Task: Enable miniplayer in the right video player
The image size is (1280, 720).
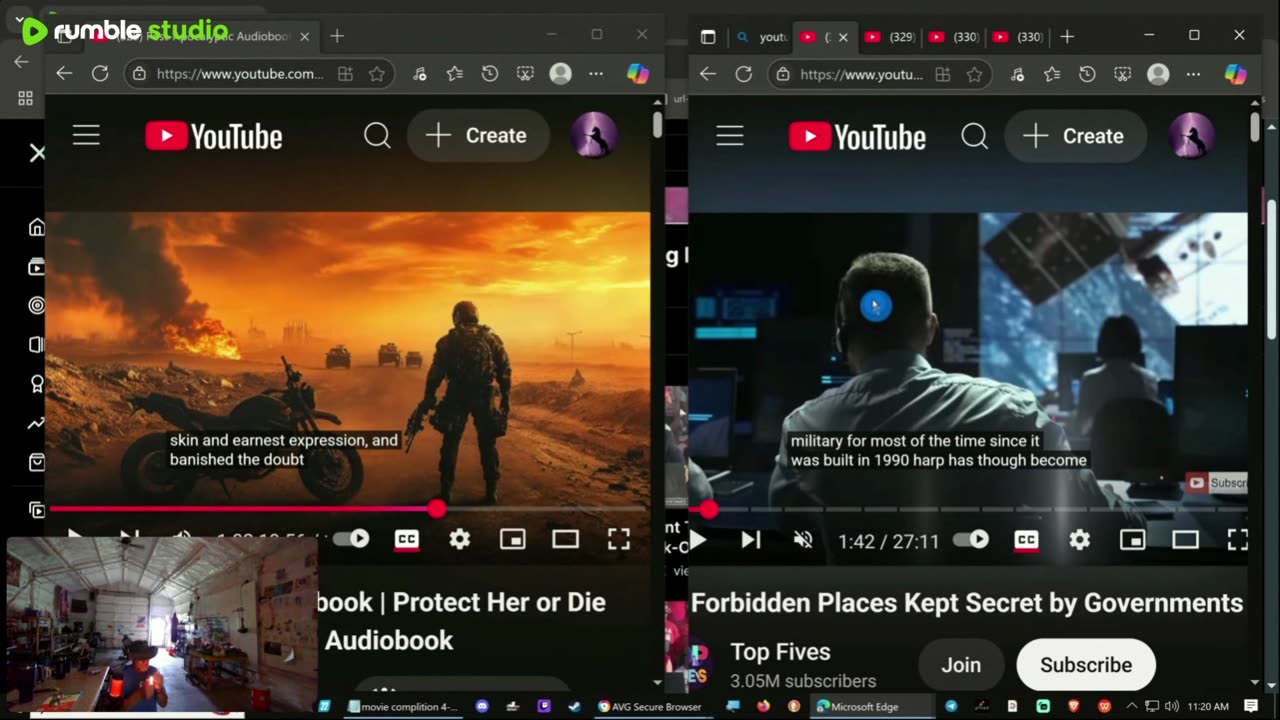Action: click(1132, 540)
